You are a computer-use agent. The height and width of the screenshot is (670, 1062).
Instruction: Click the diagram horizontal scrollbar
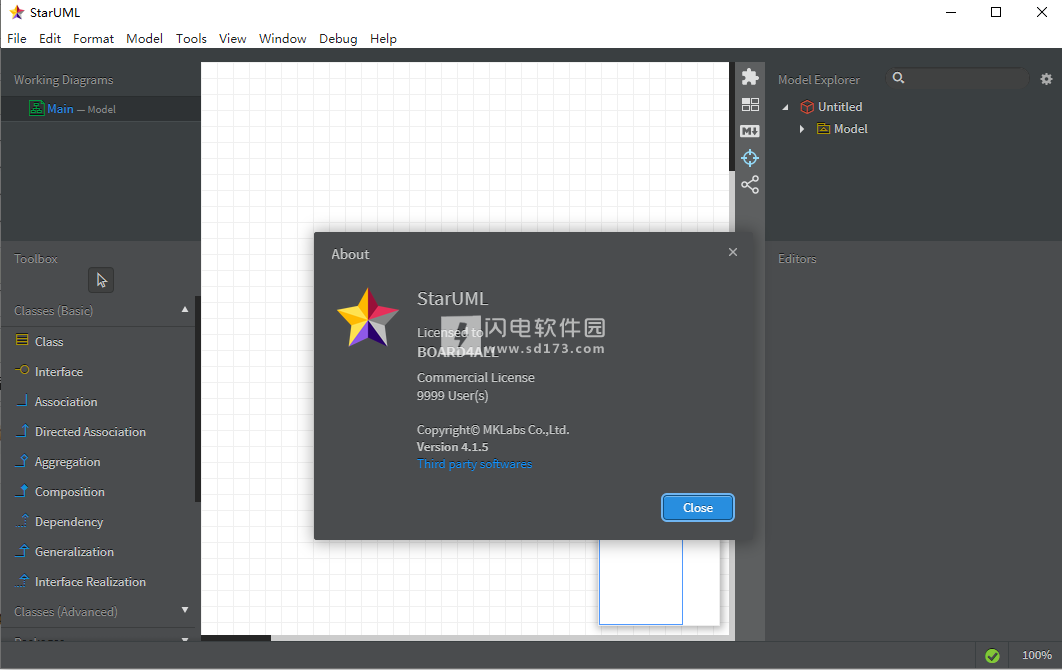click(236, 638)
